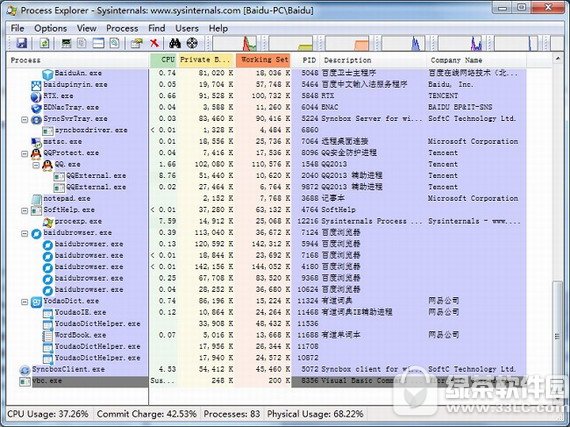Screen dimensions: 570x427
Task: Open the System Information toolbar icon
Action: [66, 43]
